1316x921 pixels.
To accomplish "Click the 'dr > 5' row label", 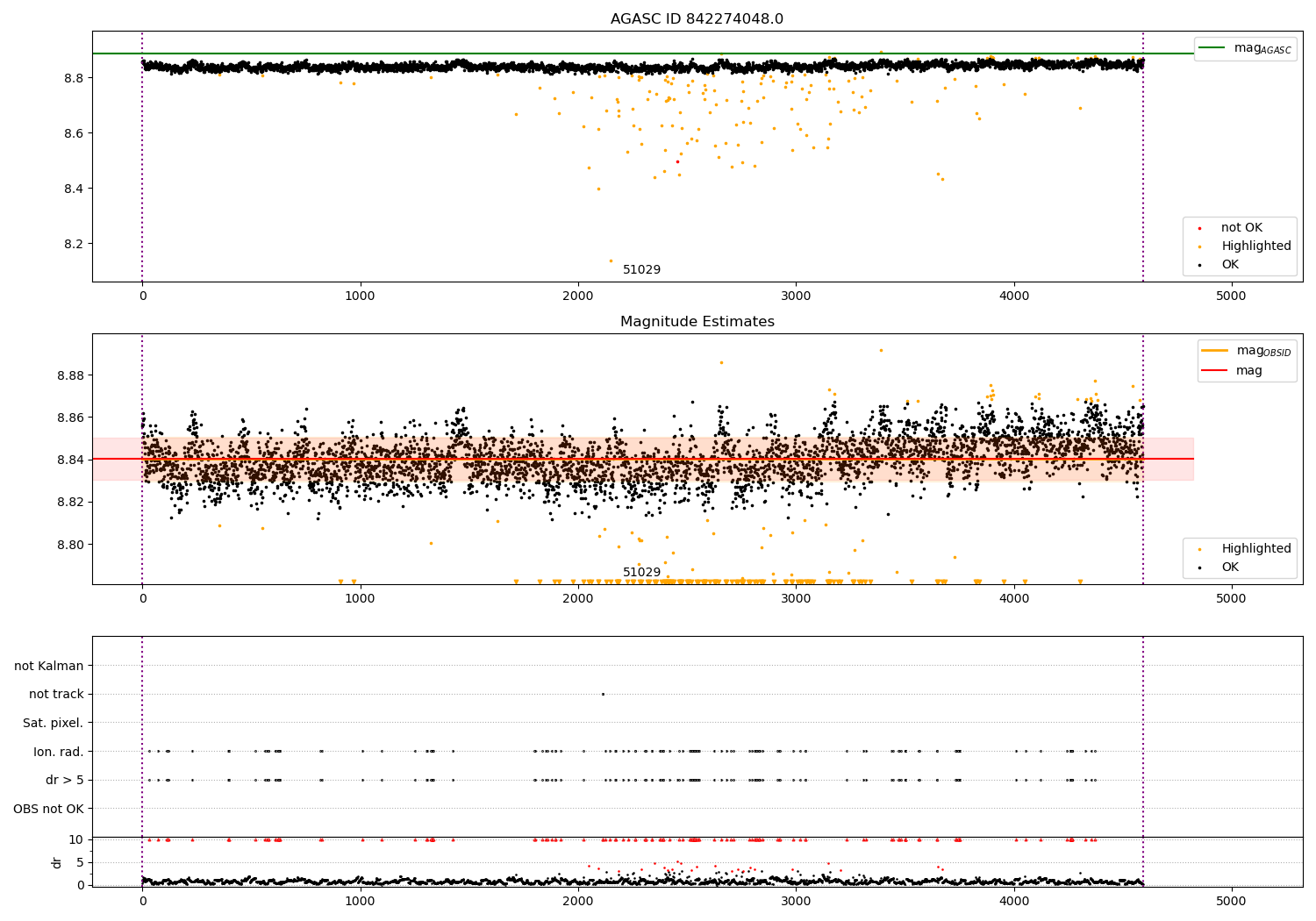I will [65, 781].
